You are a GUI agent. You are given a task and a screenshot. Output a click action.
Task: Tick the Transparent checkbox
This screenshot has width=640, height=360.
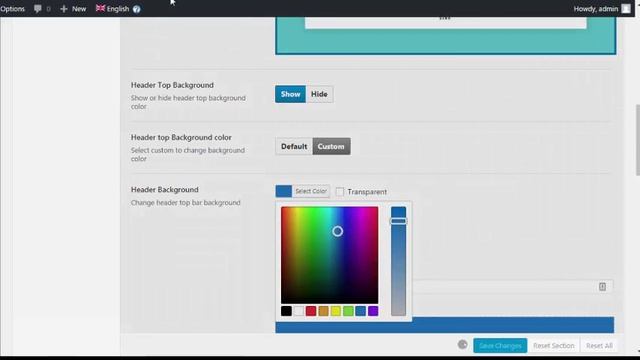[340, 191]
